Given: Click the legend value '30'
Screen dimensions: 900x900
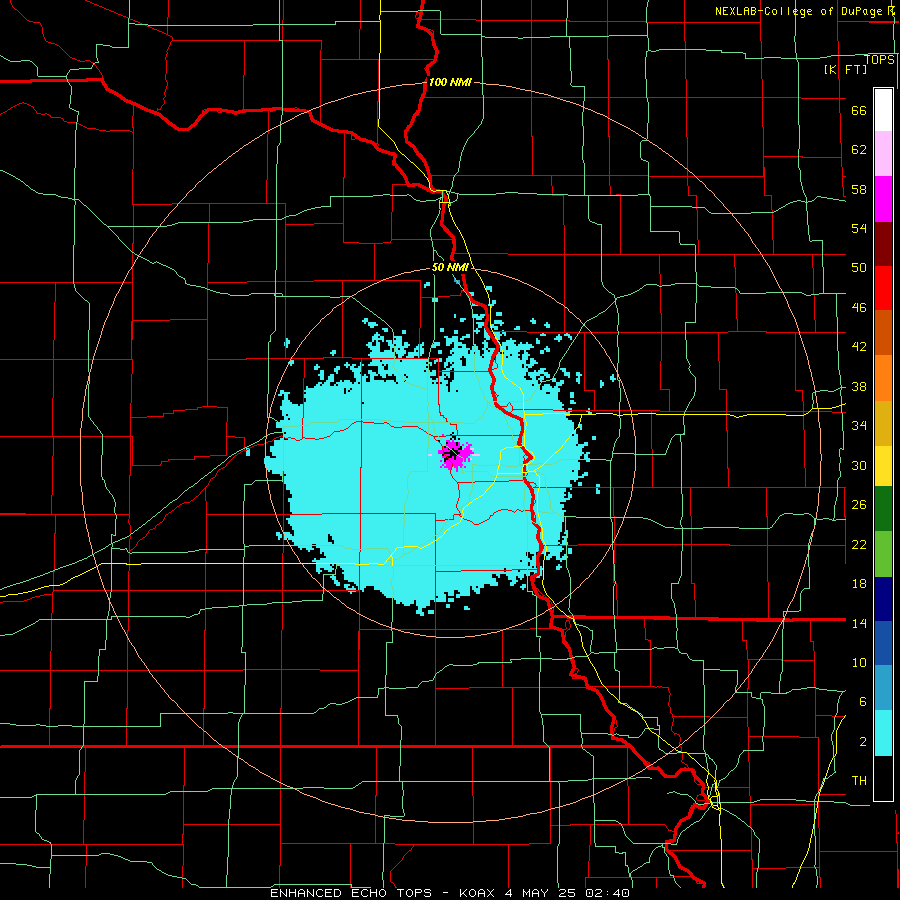Looking at the screenshot, I should tap(859, 465).
